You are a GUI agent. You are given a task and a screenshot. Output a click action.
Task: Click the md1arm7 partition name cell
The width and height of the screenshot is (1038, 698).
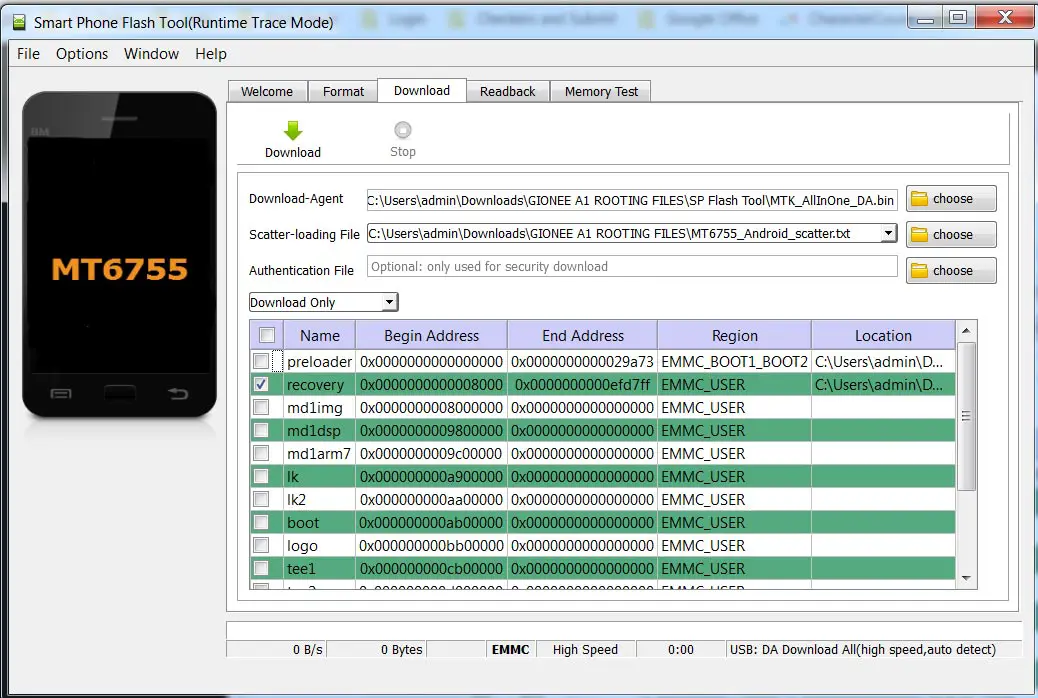point(319,454)
